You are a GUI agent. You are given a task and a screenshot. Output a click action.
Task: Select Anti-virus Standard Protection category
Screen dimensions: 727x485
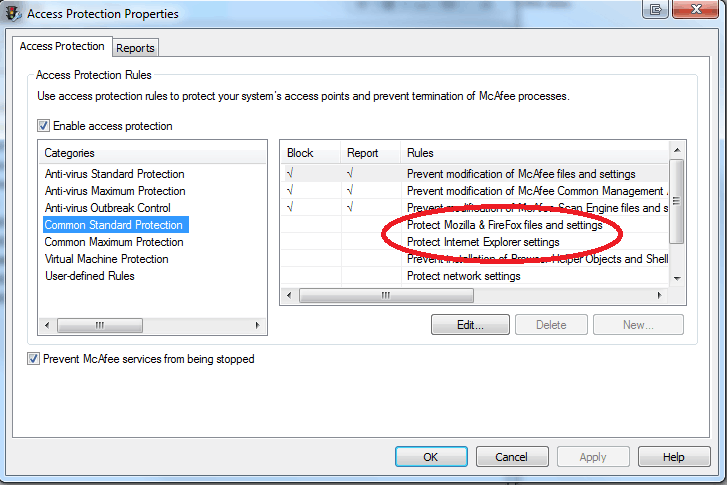[x=114, y=174]
